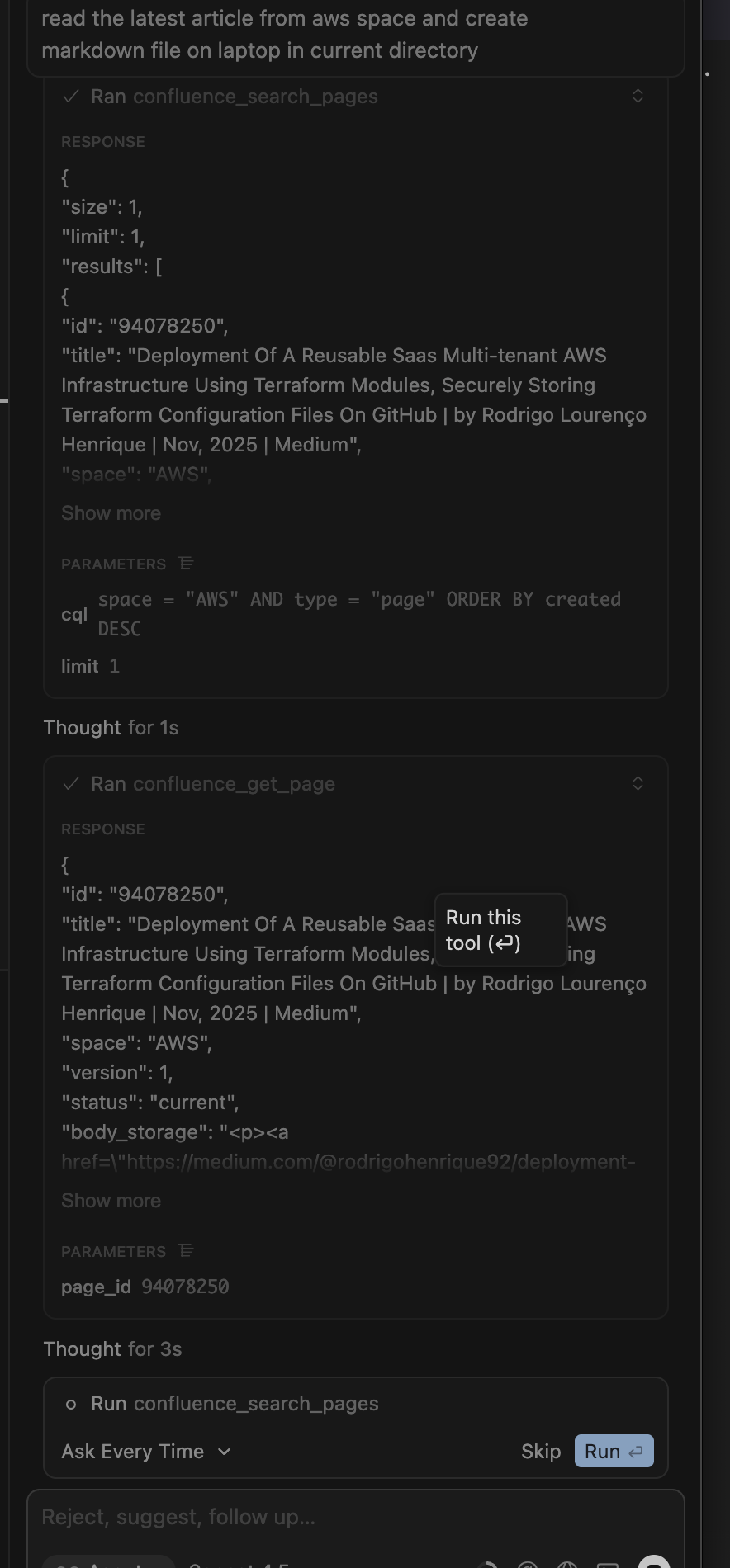Viewport: 730px width, 1568px height.
Task: Click the globe icon in the message toolbar
Action: click(568, 1561)
